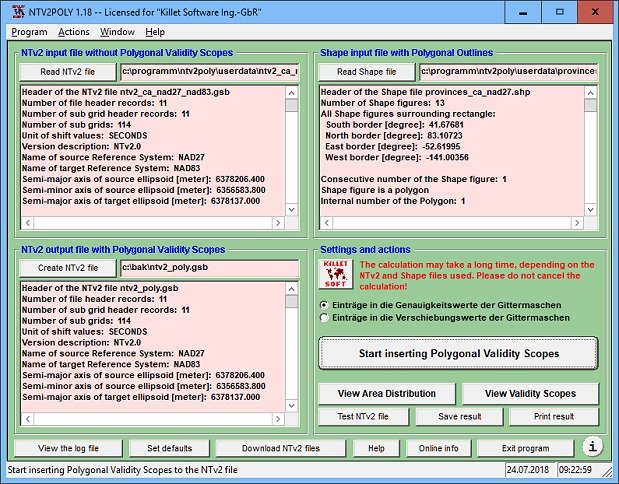Minimize the NTV2POLY window
This screenshot has width=619, height=484.
click(523, 12)
